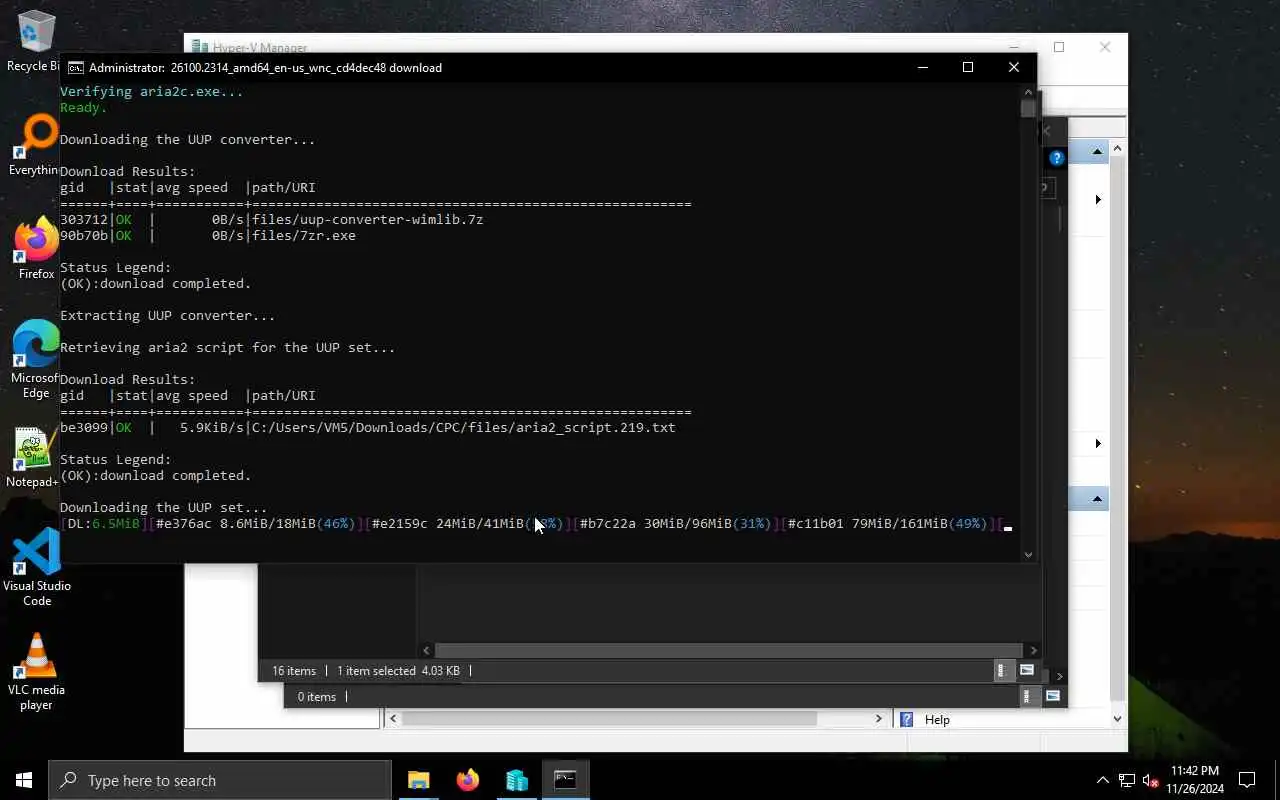Click the Hyper-V horizontal scrollbar left arrow
This screenshot has height=800, width=1280.
393,718
